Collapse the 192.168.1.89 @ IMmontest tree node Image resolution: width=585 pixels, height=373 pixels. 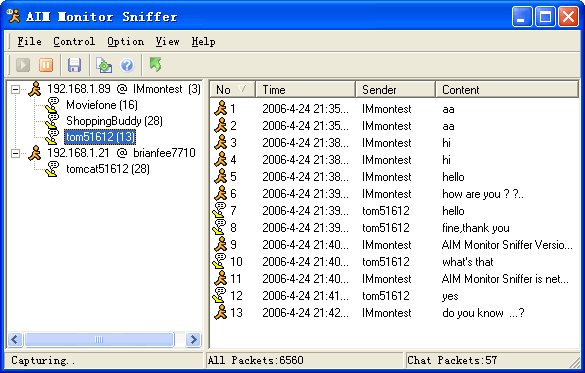[x=15, y=89]
